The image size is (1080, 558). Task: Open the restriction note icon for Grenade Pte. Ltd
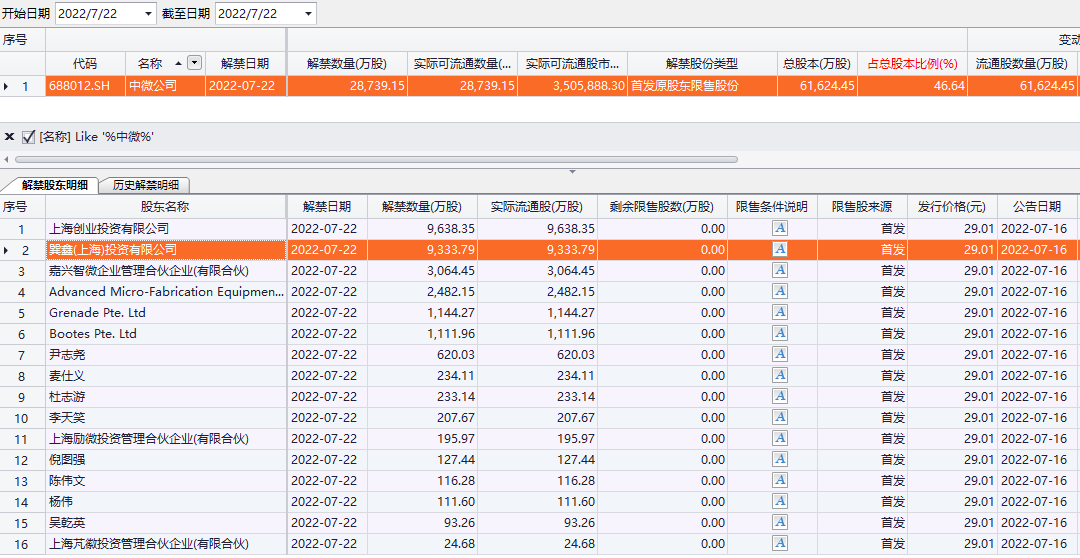click(x=780, y=313)
